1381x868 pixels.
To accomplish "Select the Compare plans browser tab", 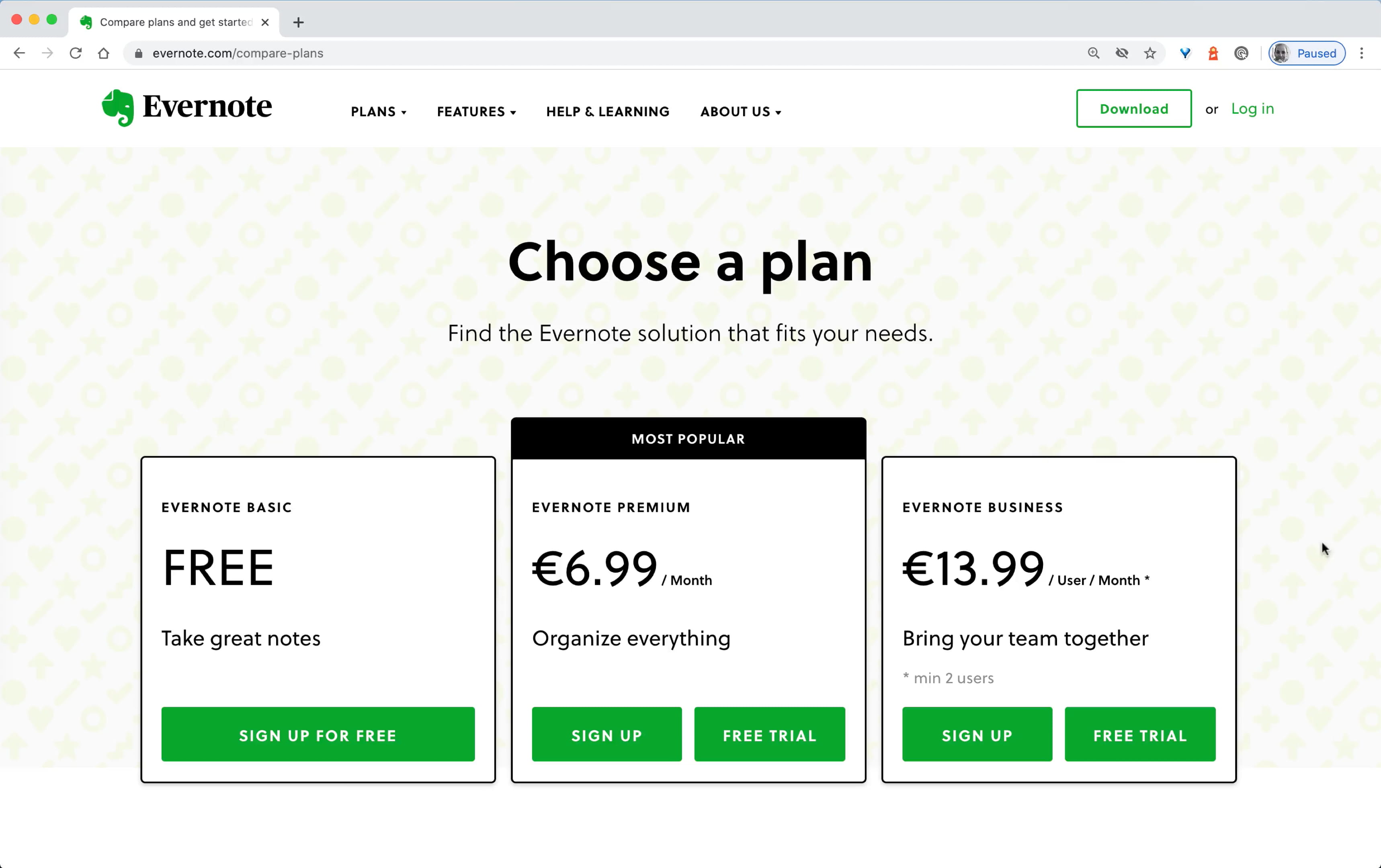I will [x=175, y=23].
